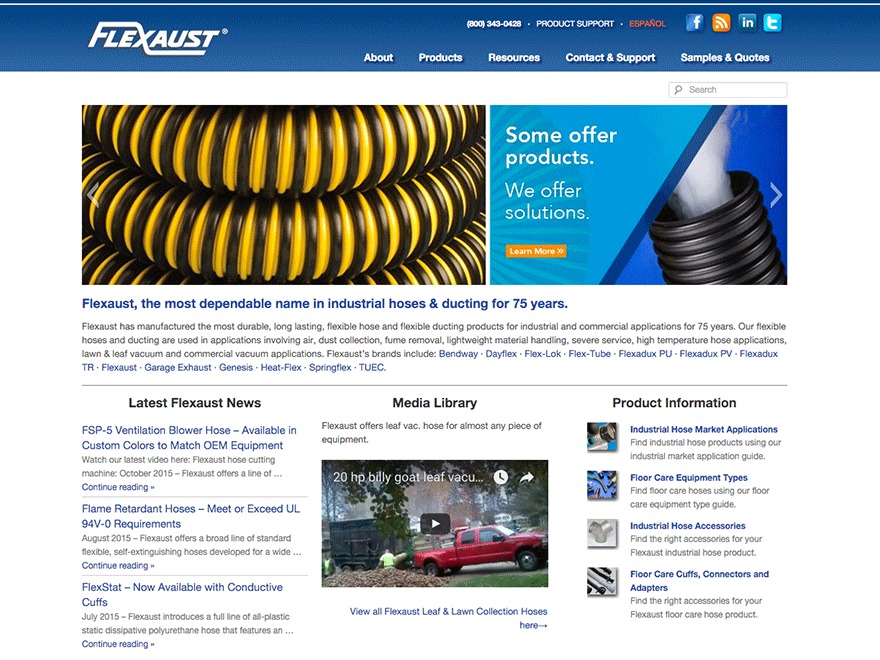
Task: Open the Samples & Quotes menu
Action: pyautogui.click(x=725, y=57)
